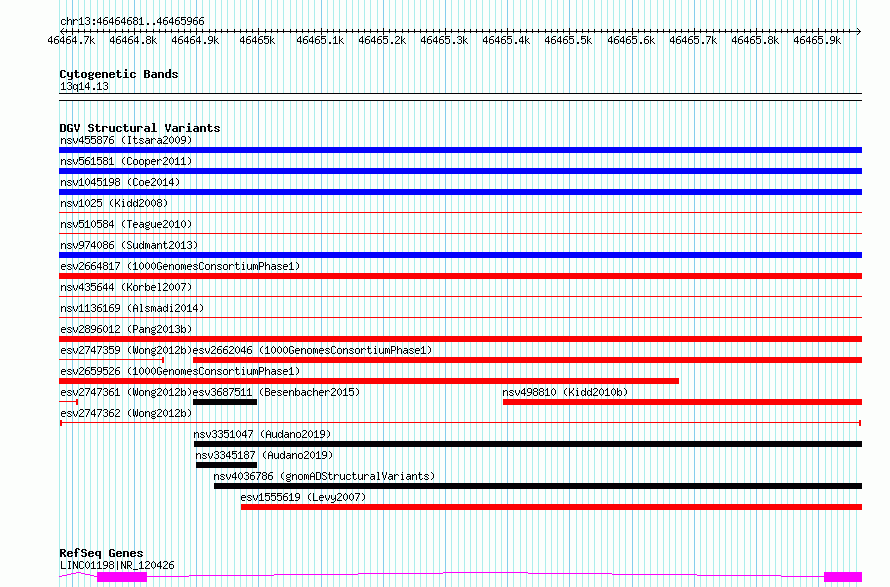Open esv2659526 (1000GenomesConsortiumPhase1) label
The width and height of the screenshot is (890, 587).
(x=180, y=371)
